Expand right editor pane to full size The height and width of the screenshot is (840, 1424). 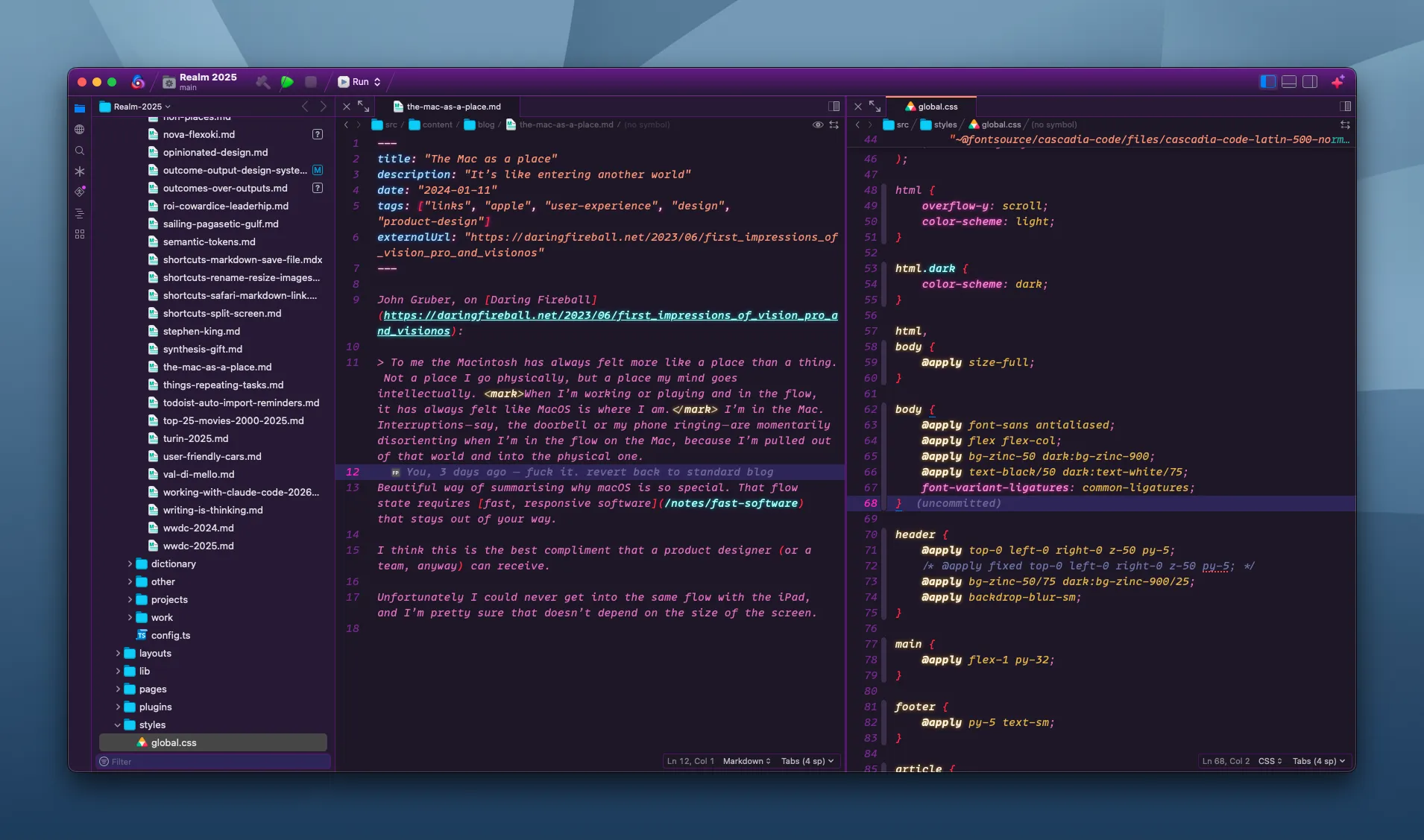[875, 107]
